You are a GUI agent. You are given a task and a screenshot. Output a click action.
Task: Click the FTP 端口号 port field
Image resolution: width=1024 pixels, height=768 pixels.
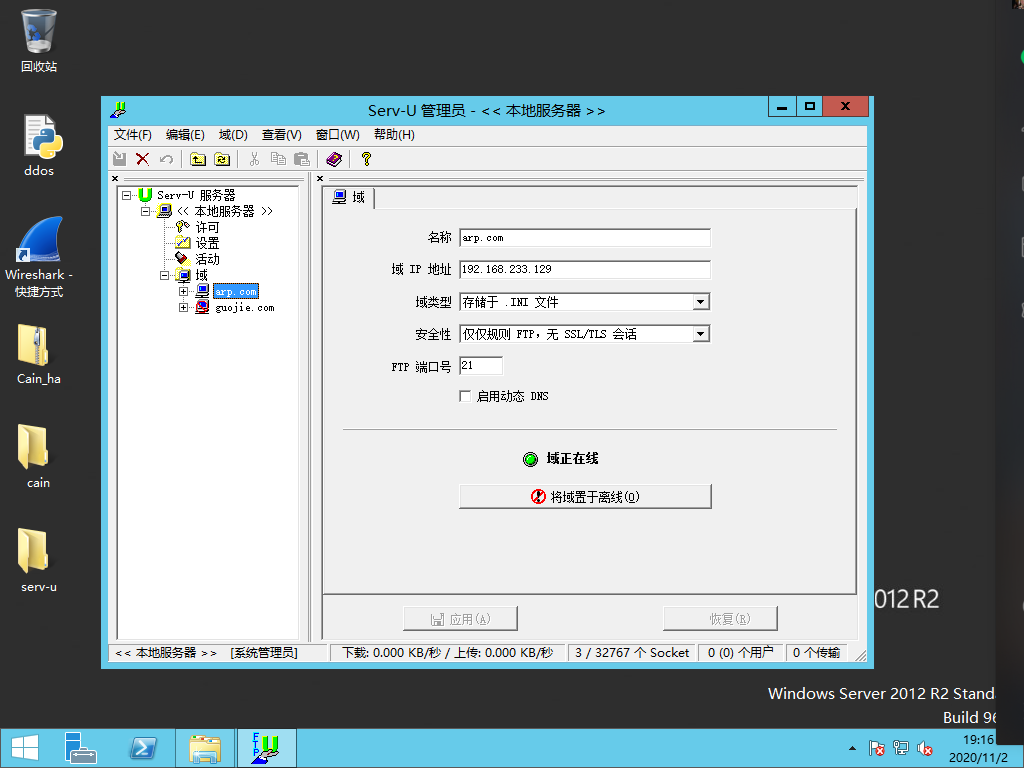pyautogui.click(x=481, y=366)
